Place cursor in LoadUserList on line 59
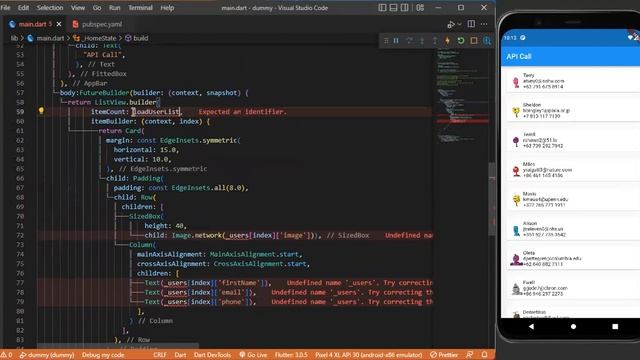The width and height of the screenshot is (640, 360). (157, 111)
